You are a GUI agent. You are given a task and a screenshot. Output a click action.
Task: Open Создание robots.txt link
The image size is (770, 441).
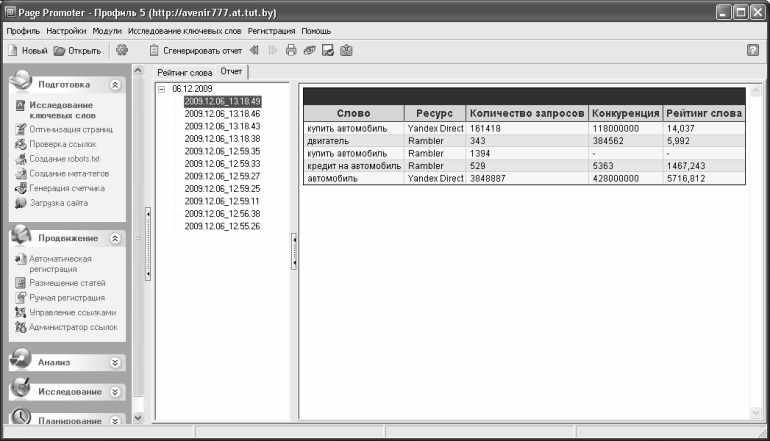click(64, 159)
